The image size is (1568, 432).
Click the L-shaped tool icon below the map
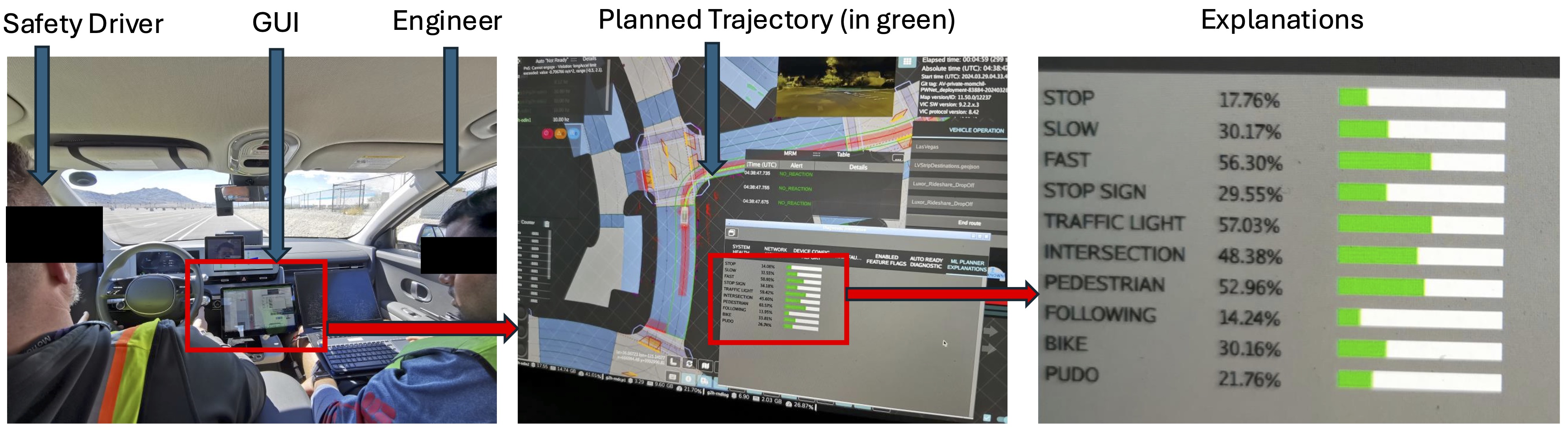[673, 361]
